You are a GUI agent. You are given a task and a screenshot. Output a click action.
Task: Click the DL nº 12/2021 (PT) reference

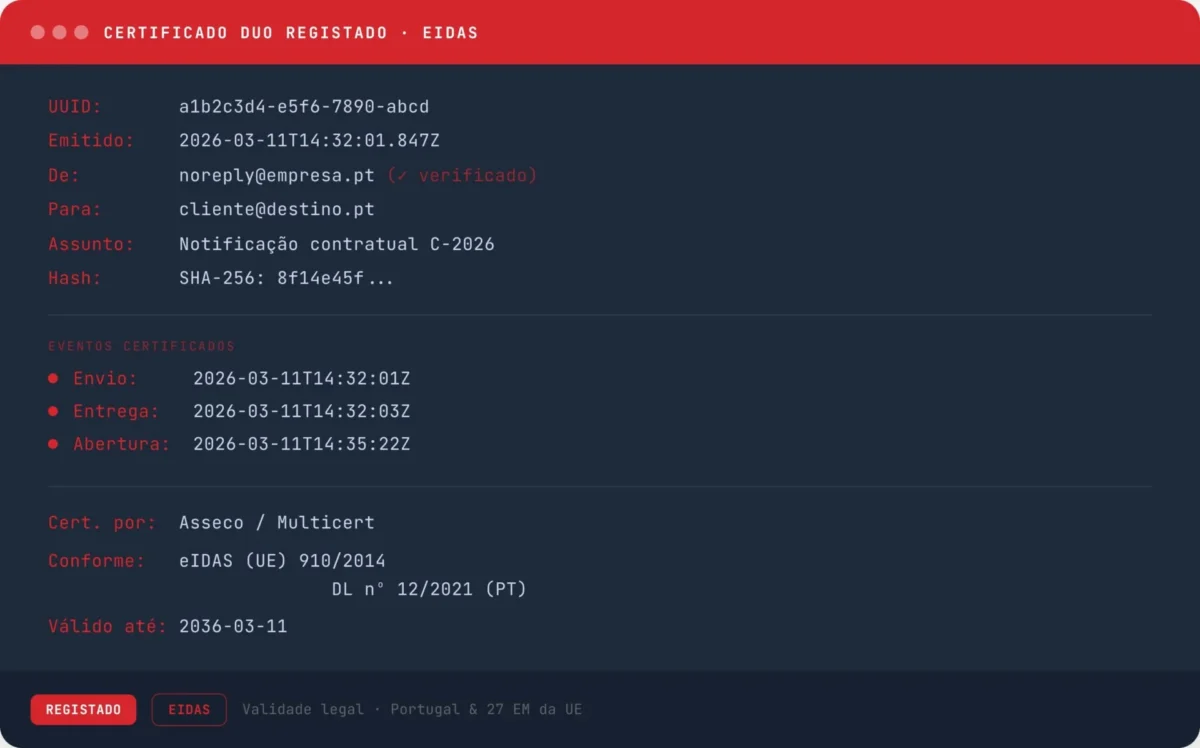429,590
